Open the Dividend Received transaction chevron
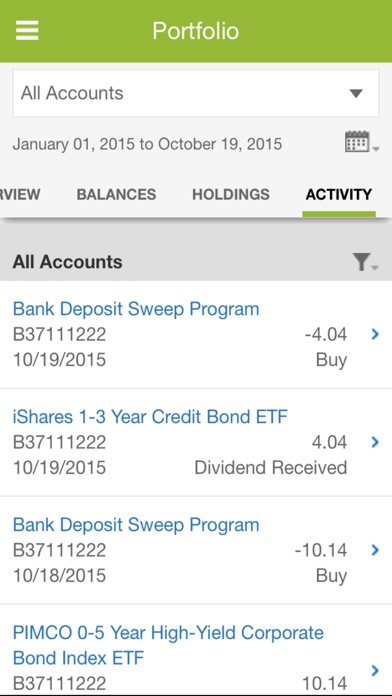 tap(375, 442)
